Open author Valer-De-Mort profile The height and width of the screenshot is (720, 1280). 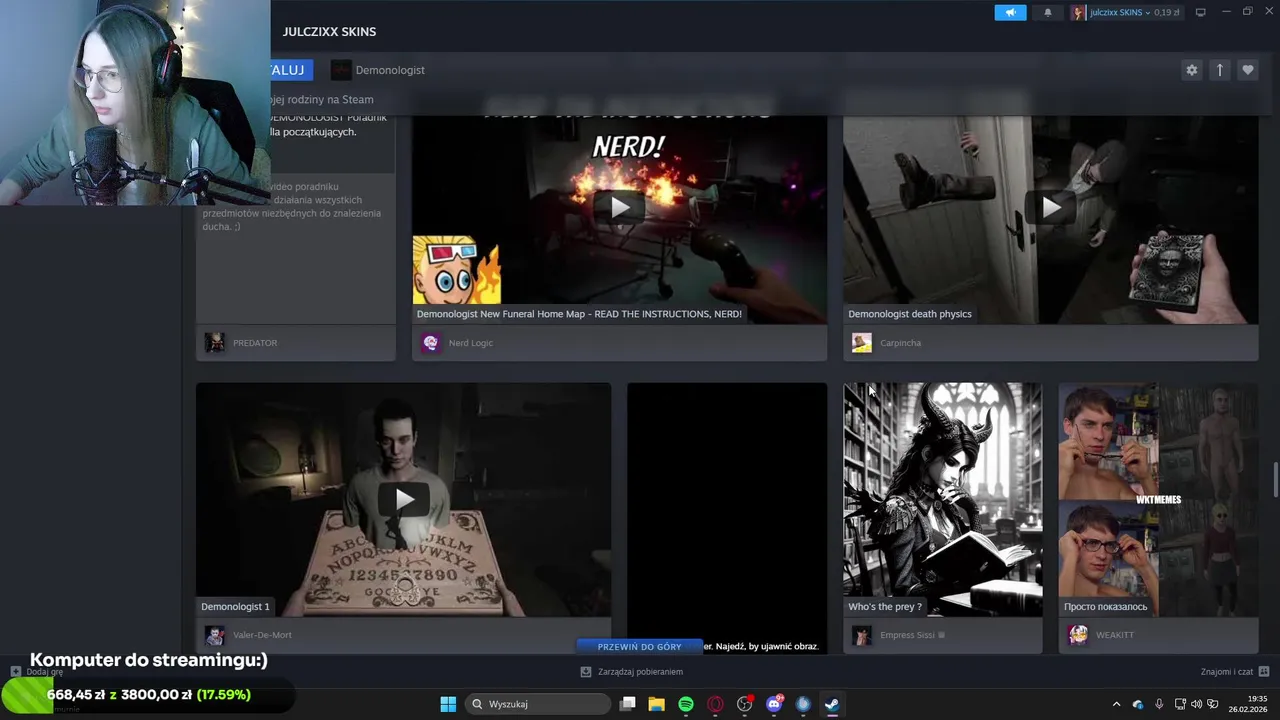point(262,635)
